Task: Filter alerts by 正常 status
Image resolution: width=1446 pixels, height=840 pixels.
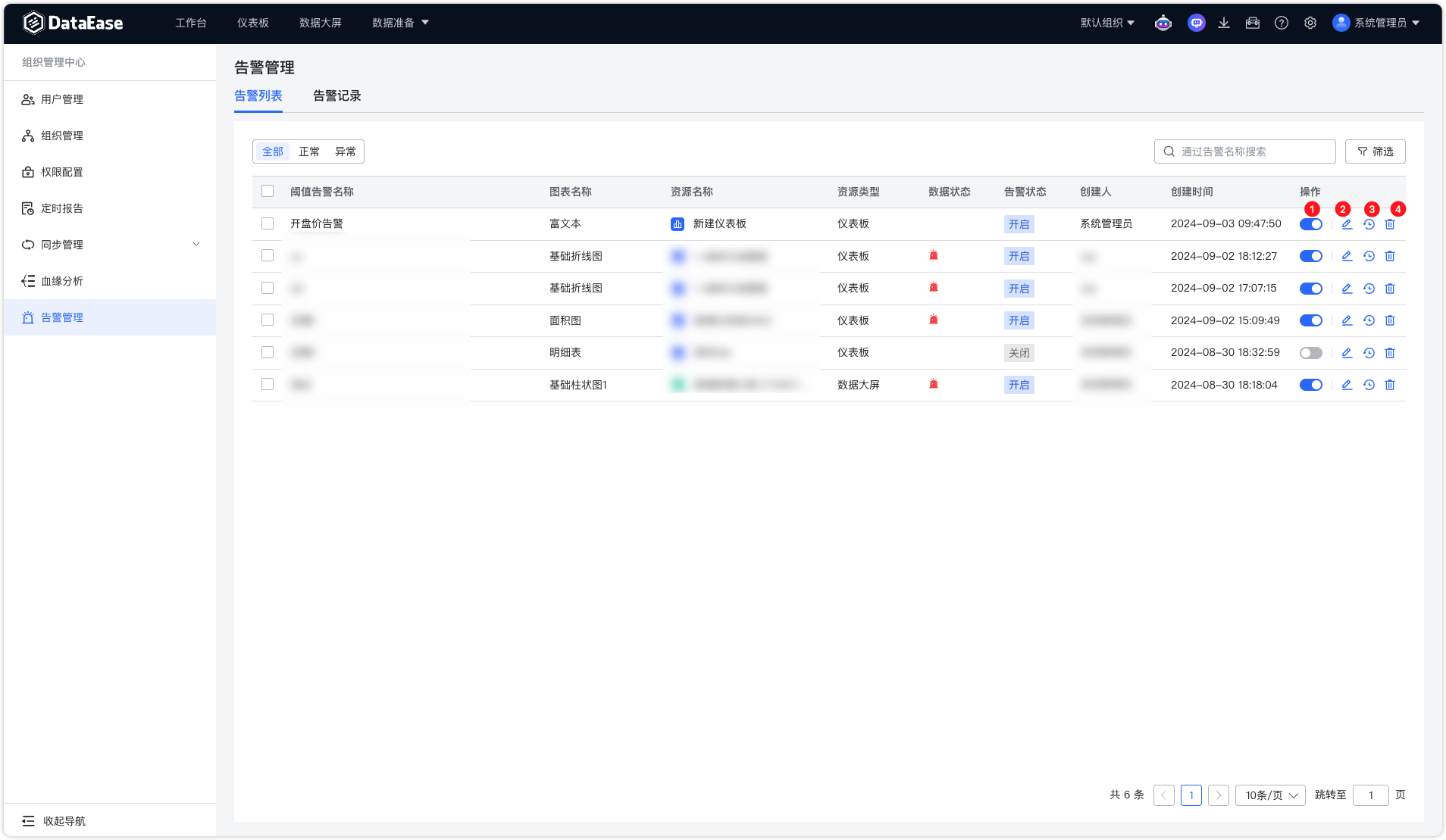Action: (309, 151)
